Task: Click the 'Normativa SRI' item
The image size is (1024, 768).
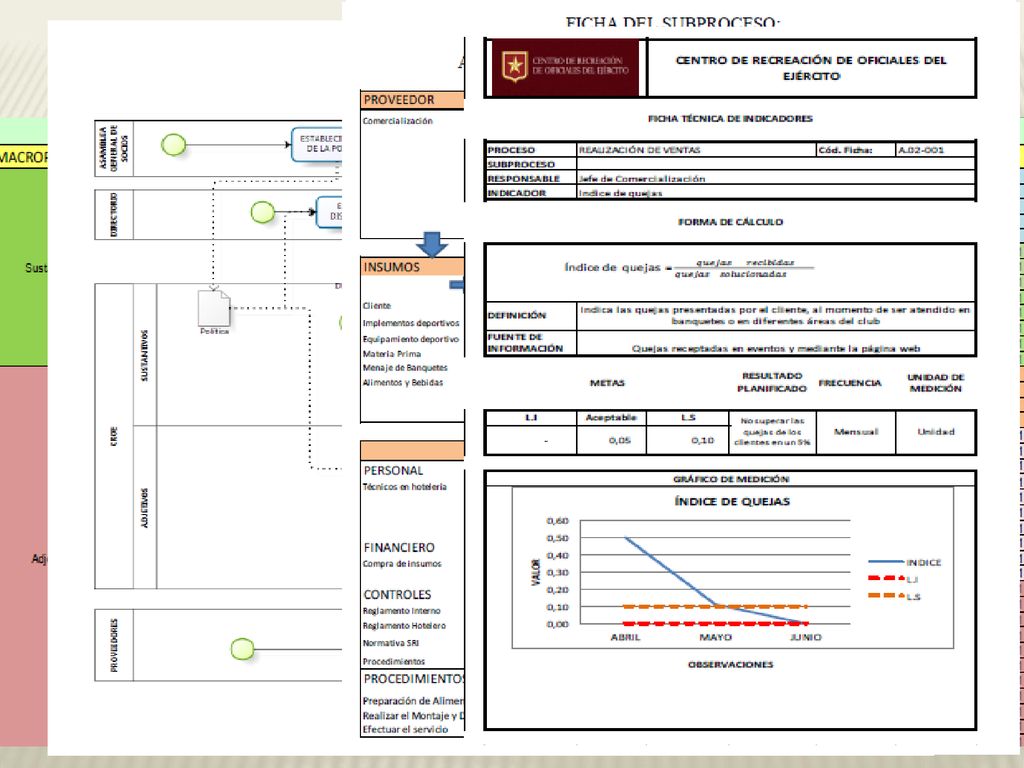Action: click(x=391, y=643)
